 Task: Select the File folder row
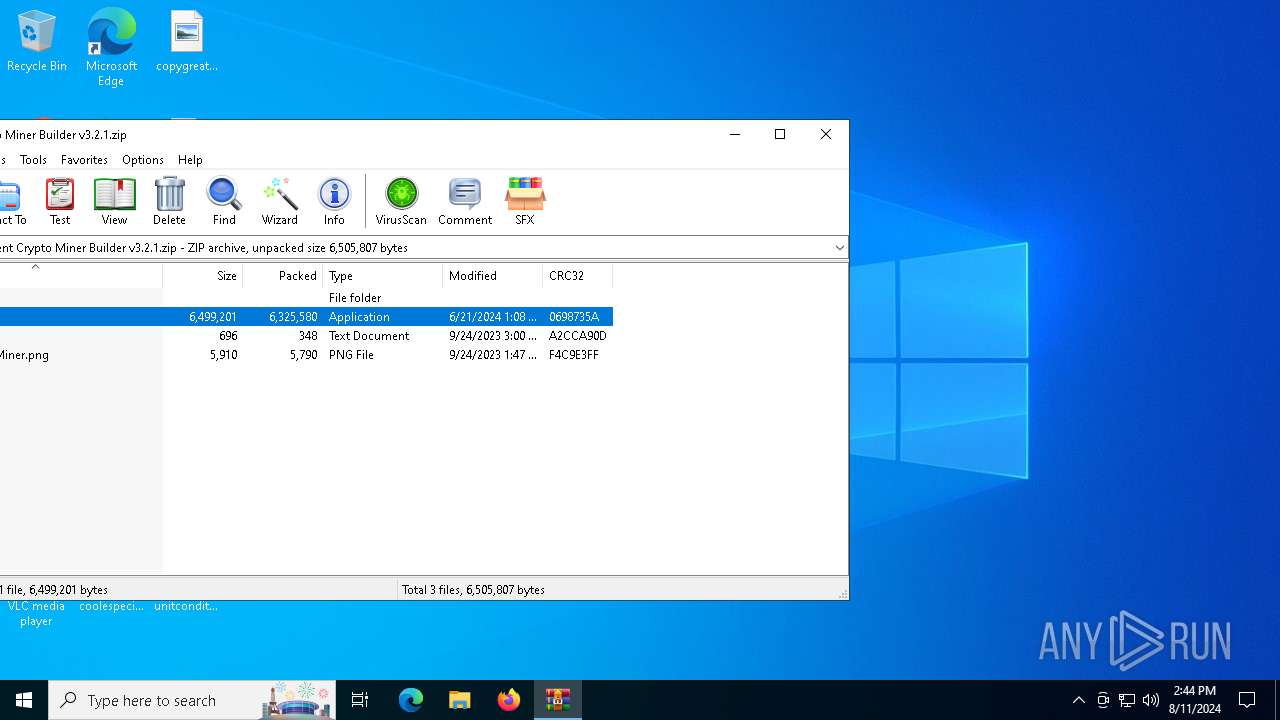click(306, 298)
